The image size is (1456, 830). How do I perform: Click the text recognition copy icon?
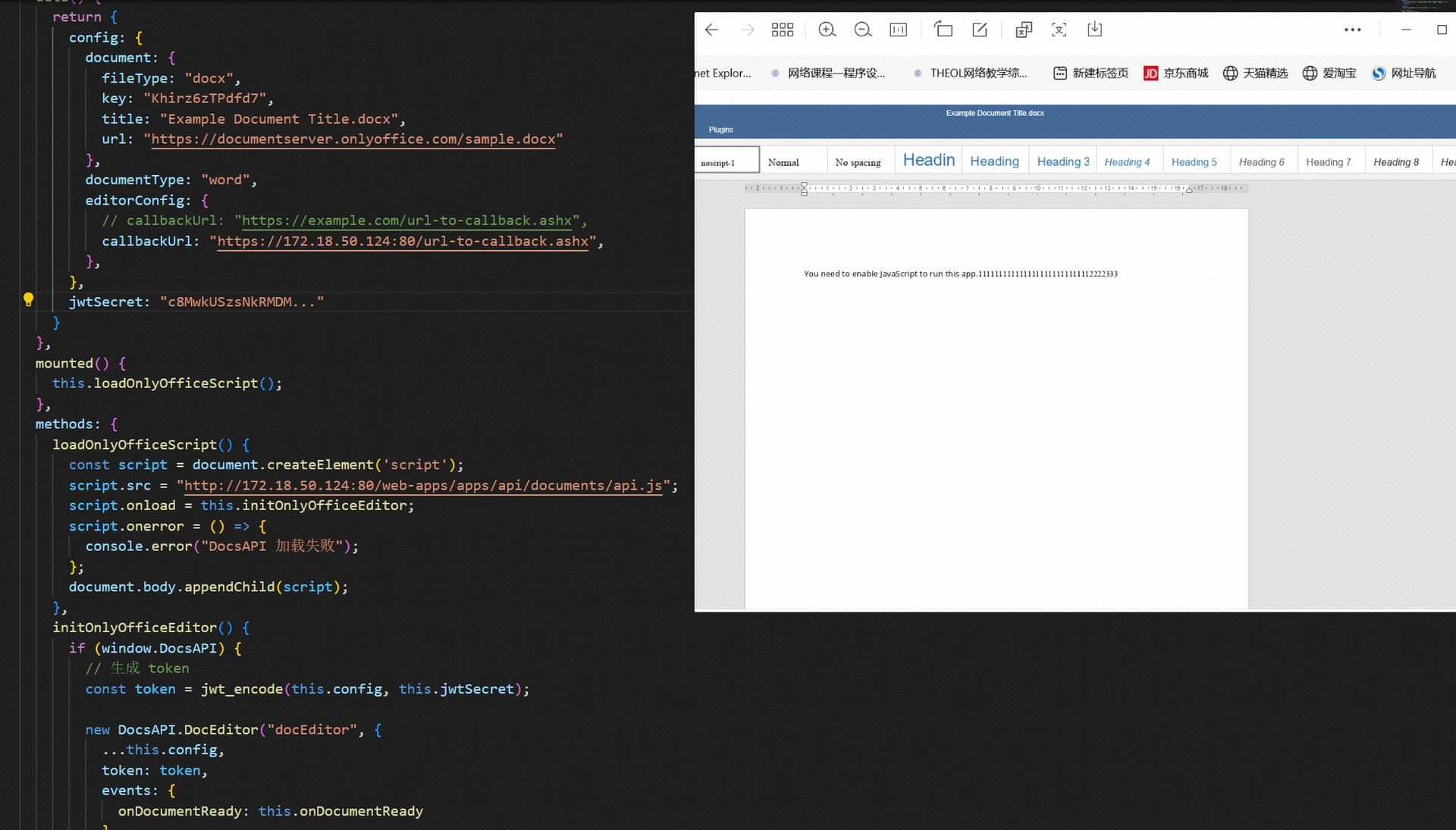1024,30
